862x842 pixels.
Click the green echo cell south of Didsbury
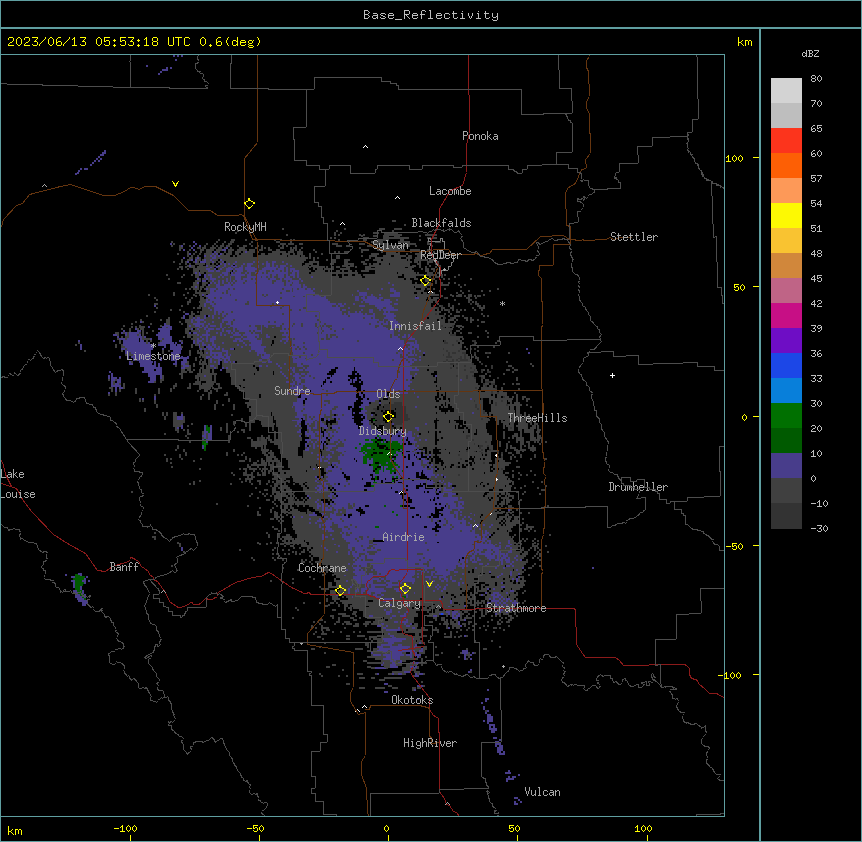click(380, 454)
